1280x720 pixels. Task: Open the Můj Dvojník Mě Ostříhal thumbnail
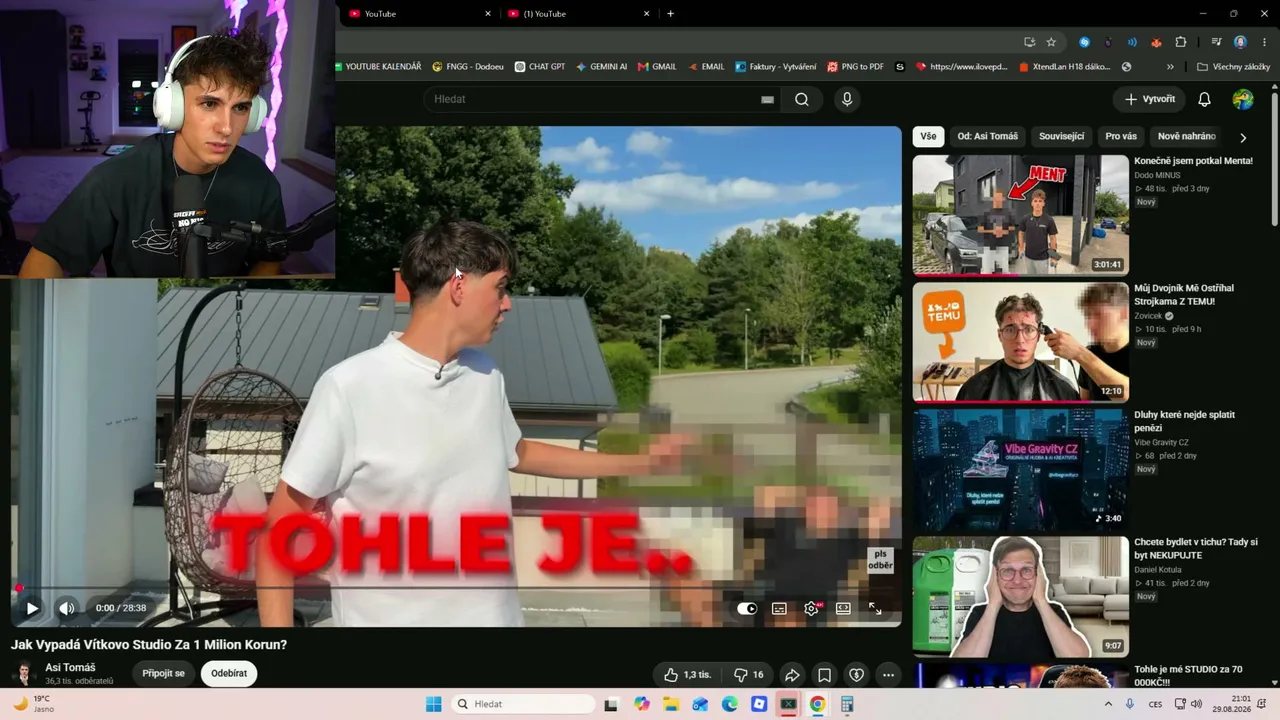point(1020,342)
